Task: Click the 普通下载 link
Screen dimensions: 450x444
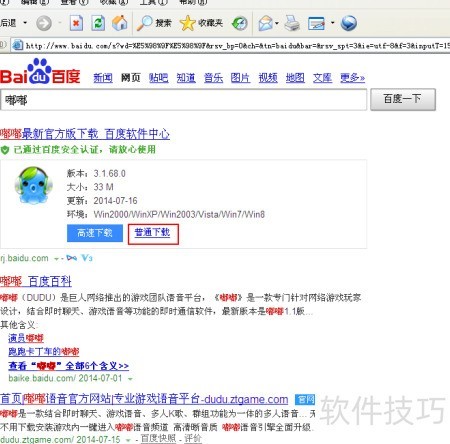Action: click(152, 232)
